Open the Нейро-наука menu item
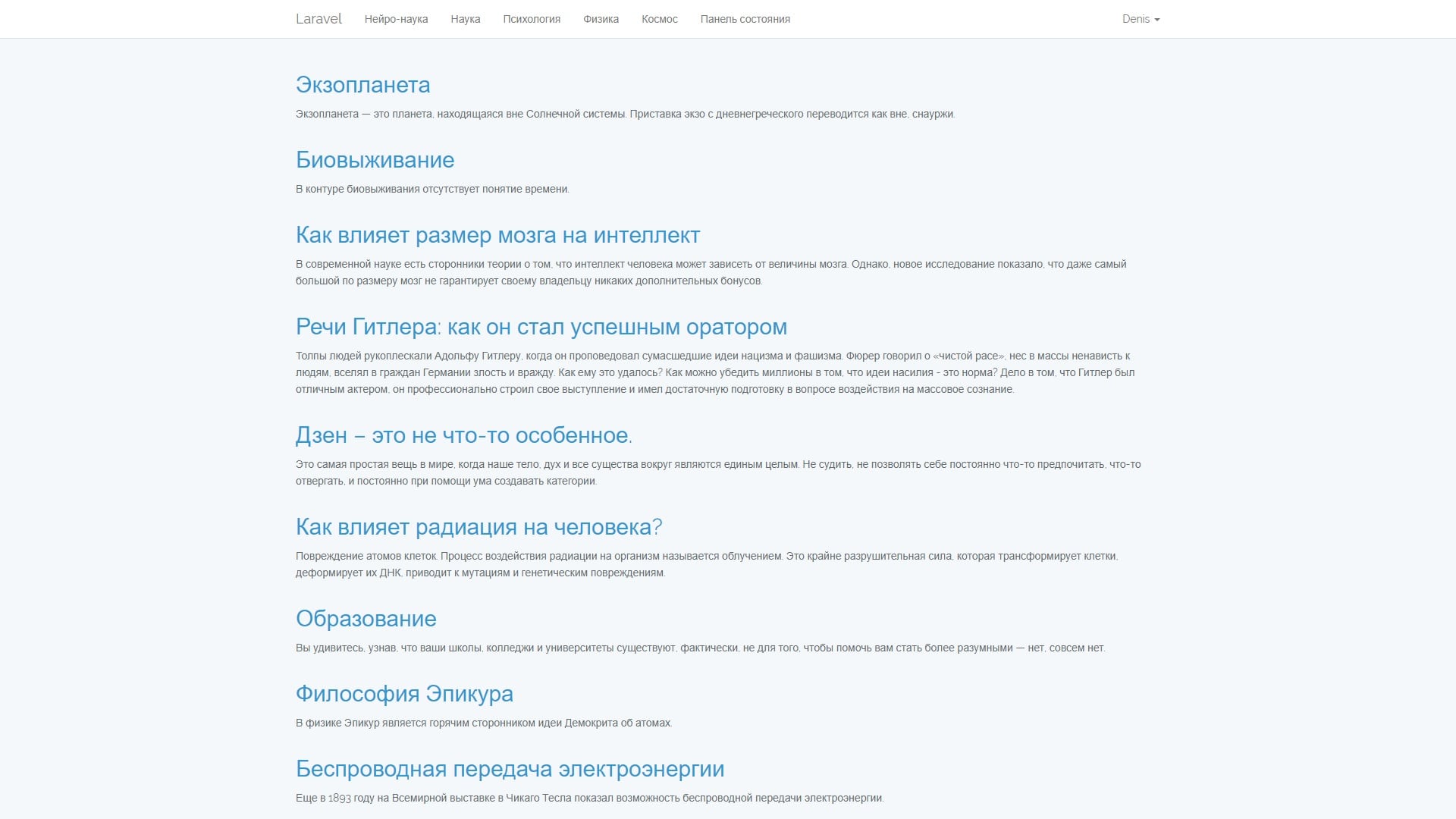Viewport: 1456px width, 819px height. [x=396, y=19]
